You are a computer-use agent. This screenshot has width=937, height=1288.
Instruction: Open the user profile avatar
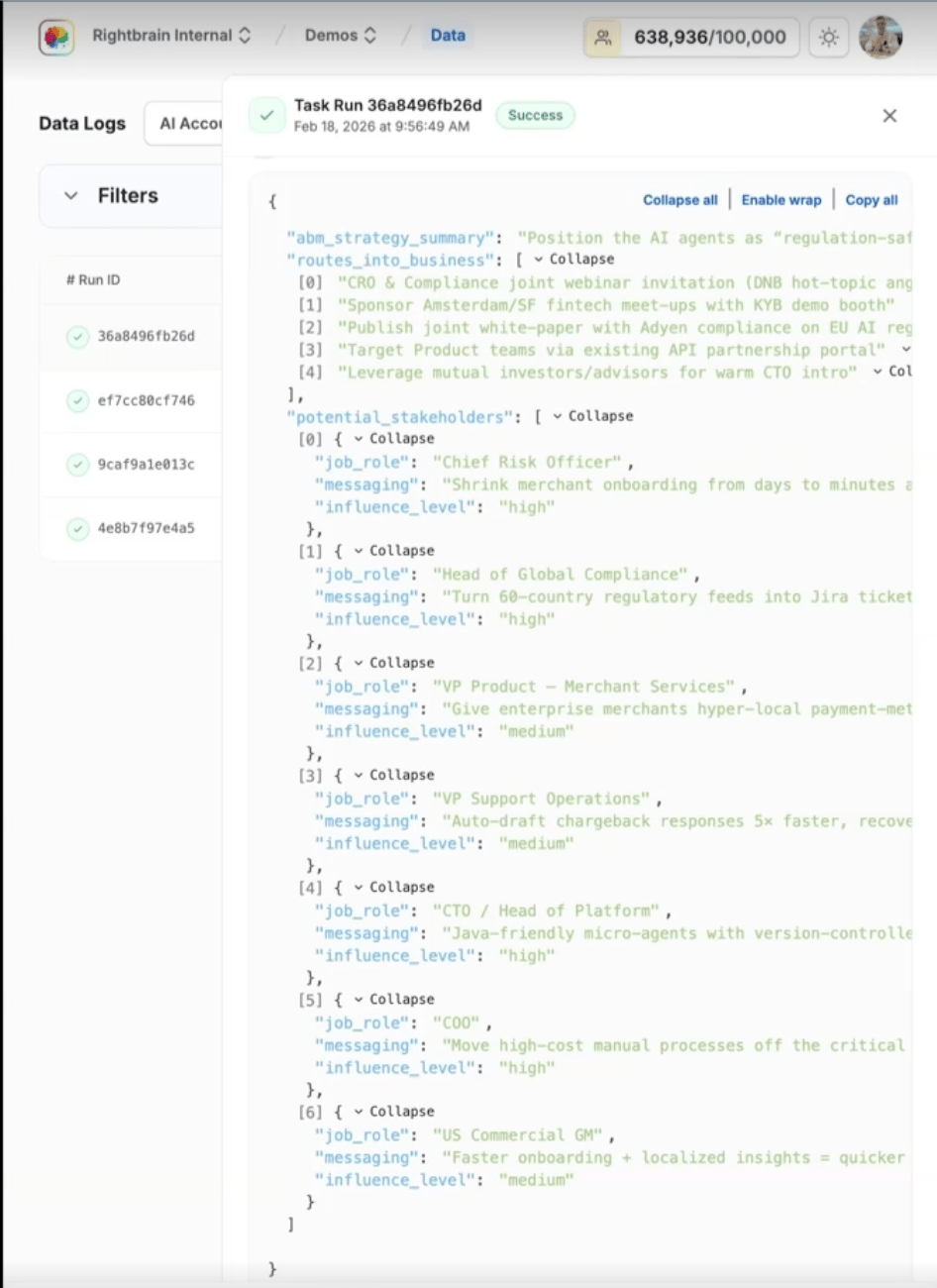tap(880, 38)
